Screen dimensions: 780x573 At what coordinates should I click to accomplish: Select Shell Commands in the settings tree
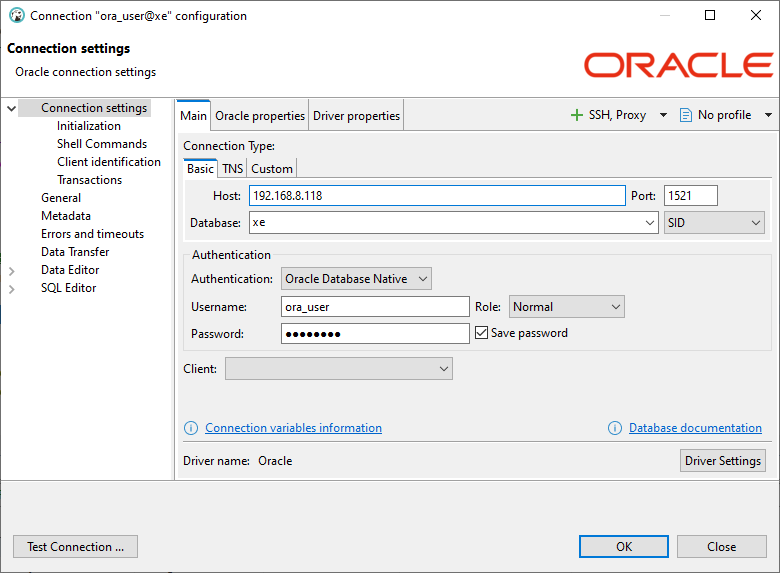click(102, 144)
